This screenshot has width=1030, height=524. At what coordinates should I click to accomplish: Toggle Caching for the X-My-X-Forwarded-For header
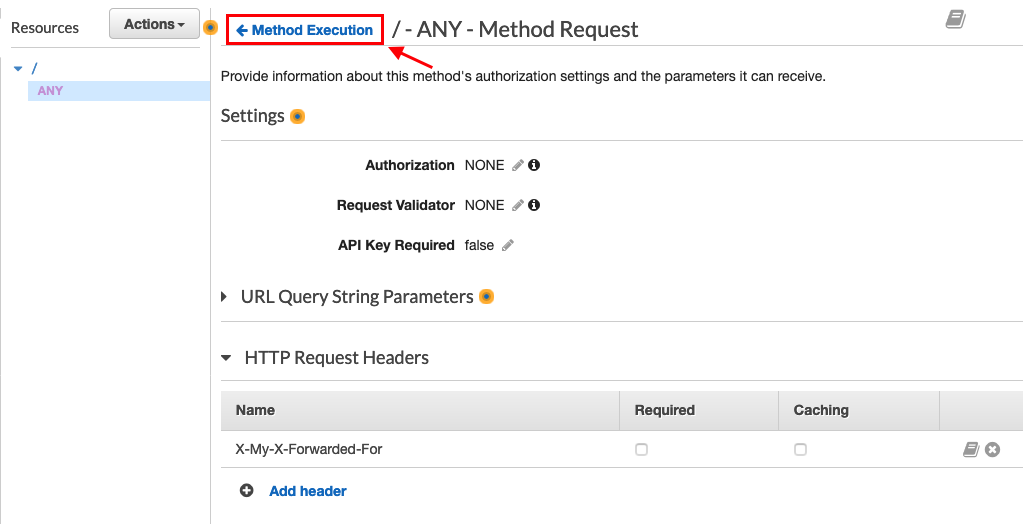(800, 450)
